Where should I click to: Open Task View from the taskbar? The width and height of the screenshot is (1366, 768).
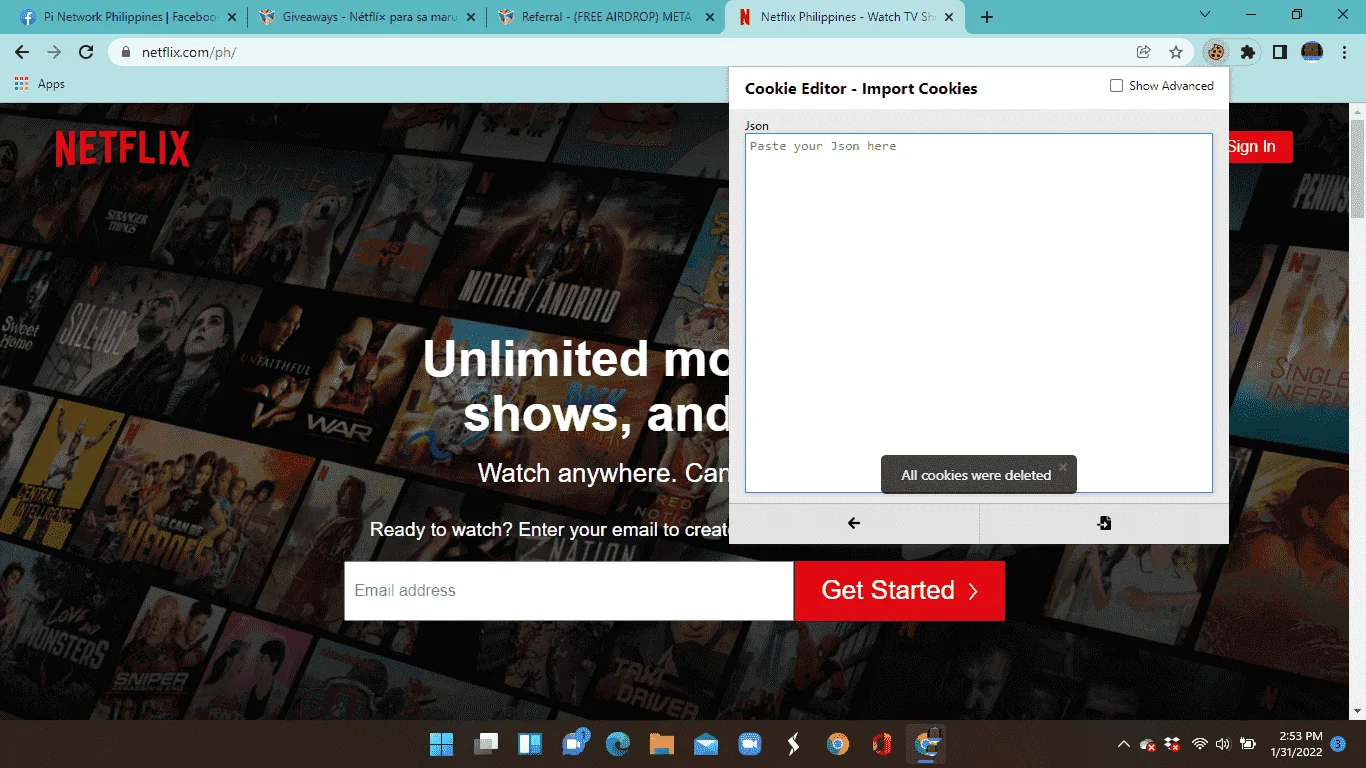pos(486,744)
